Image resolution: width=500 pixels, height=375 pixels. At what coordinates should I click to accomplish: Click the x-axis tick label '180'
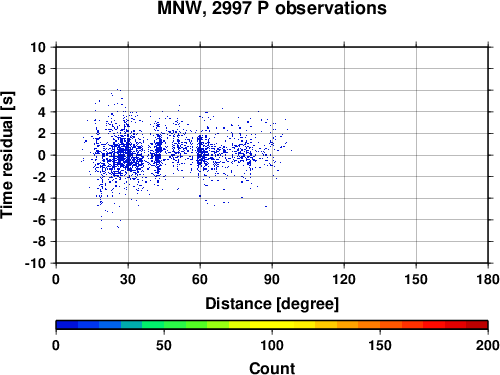488,279
